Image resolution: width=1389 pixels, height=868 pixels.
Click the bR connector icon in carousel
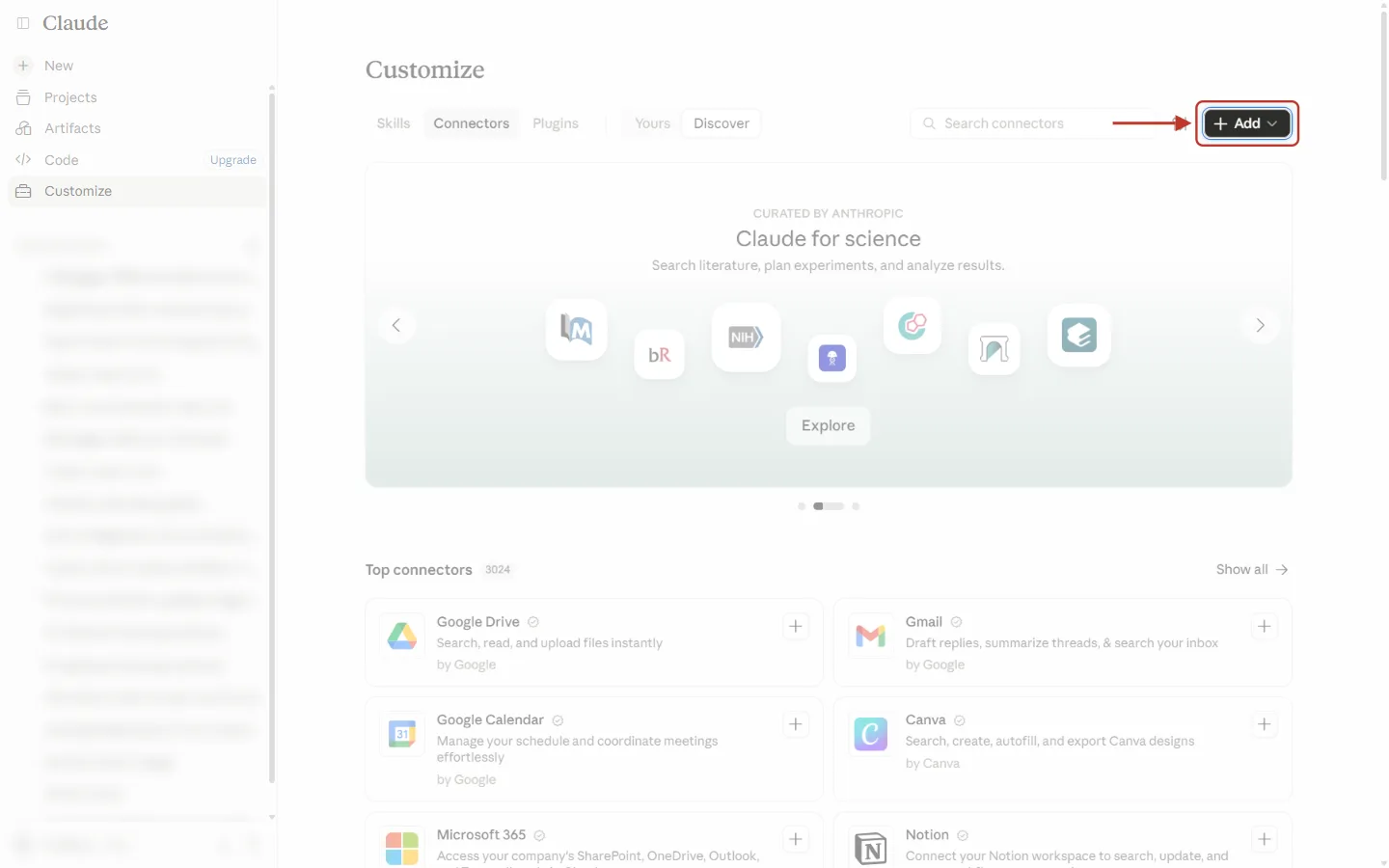[x=660, y=355]
